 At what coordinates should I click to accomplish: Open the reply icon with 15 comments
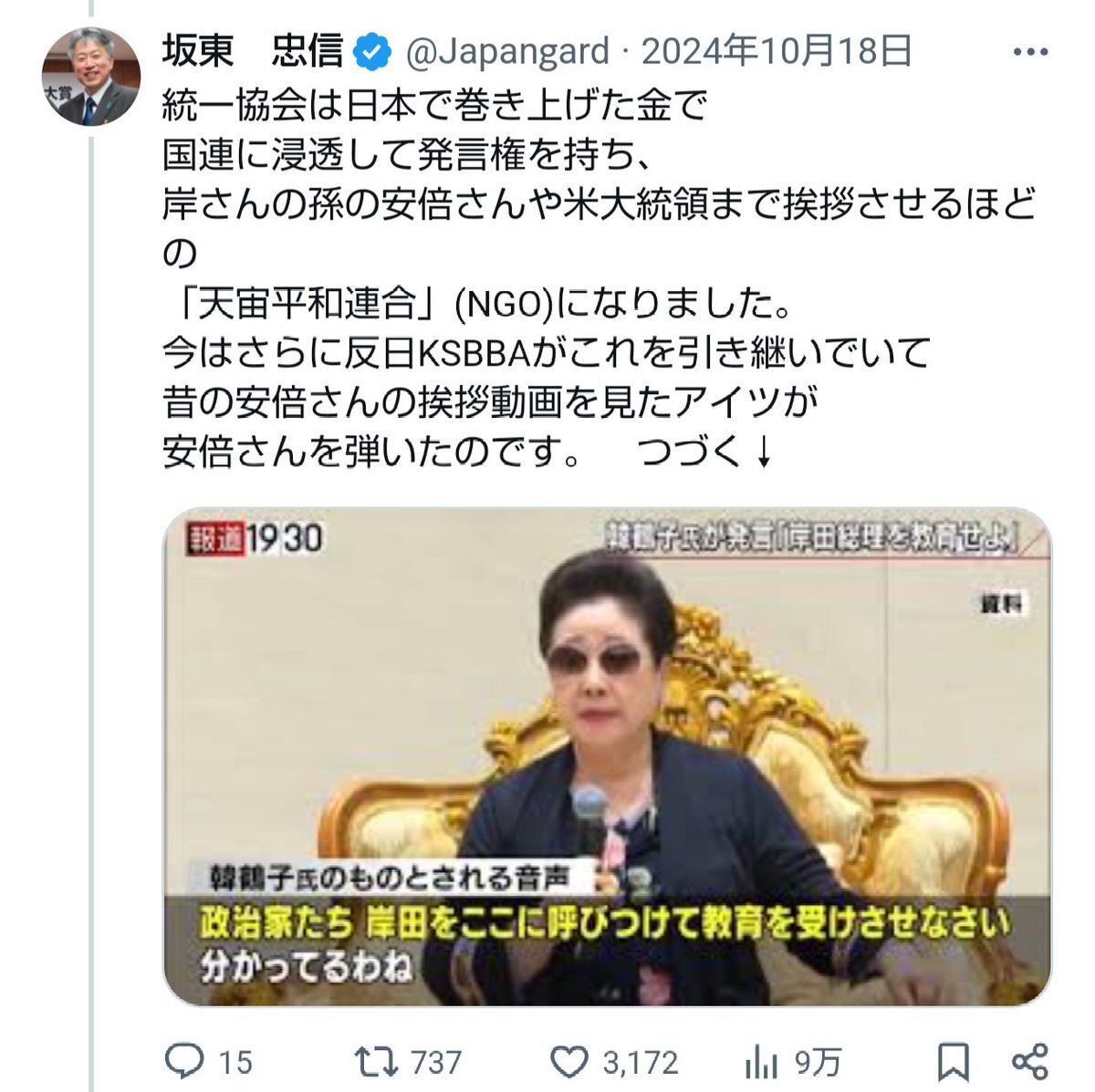(183, 1061)
